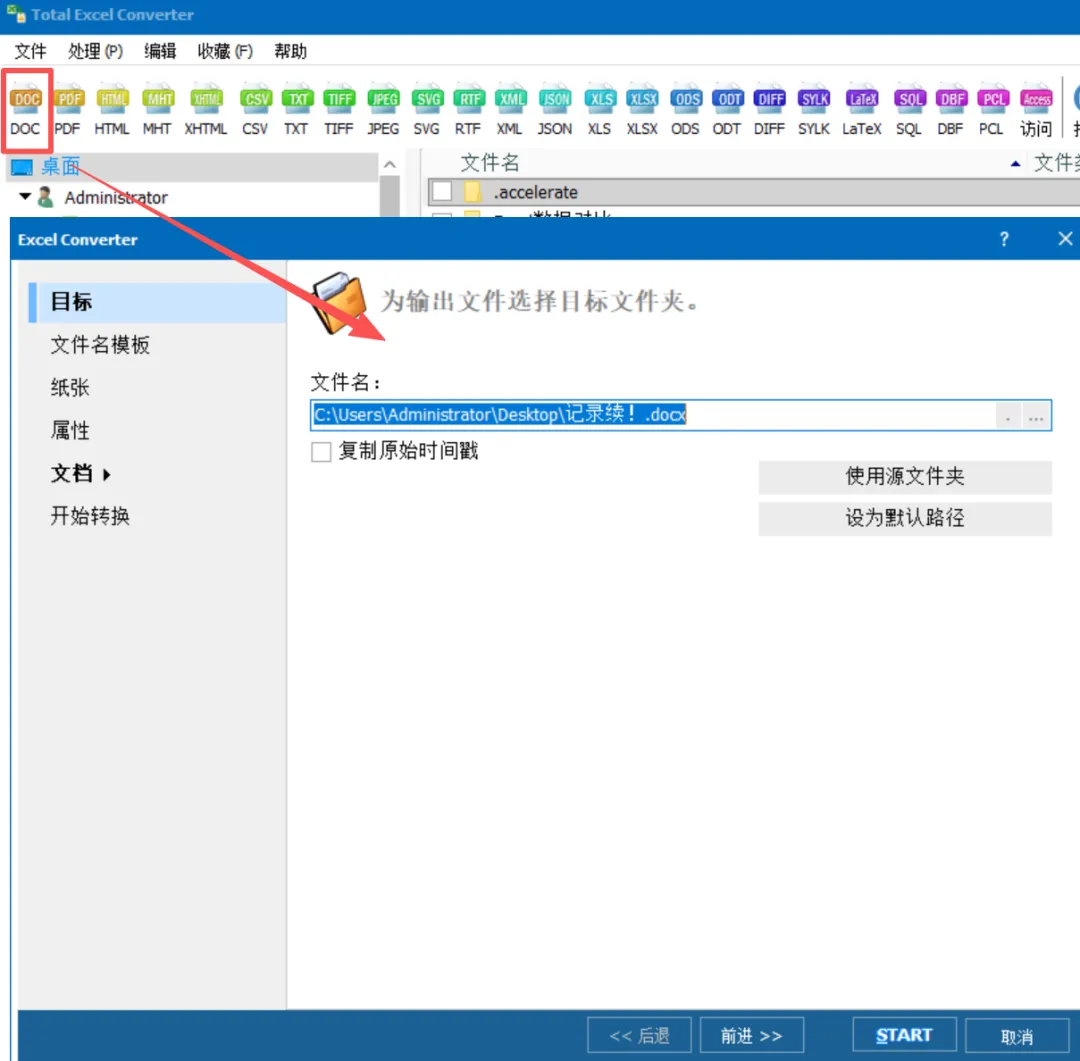Open the 文件 menu

click(x=30, y=51)
